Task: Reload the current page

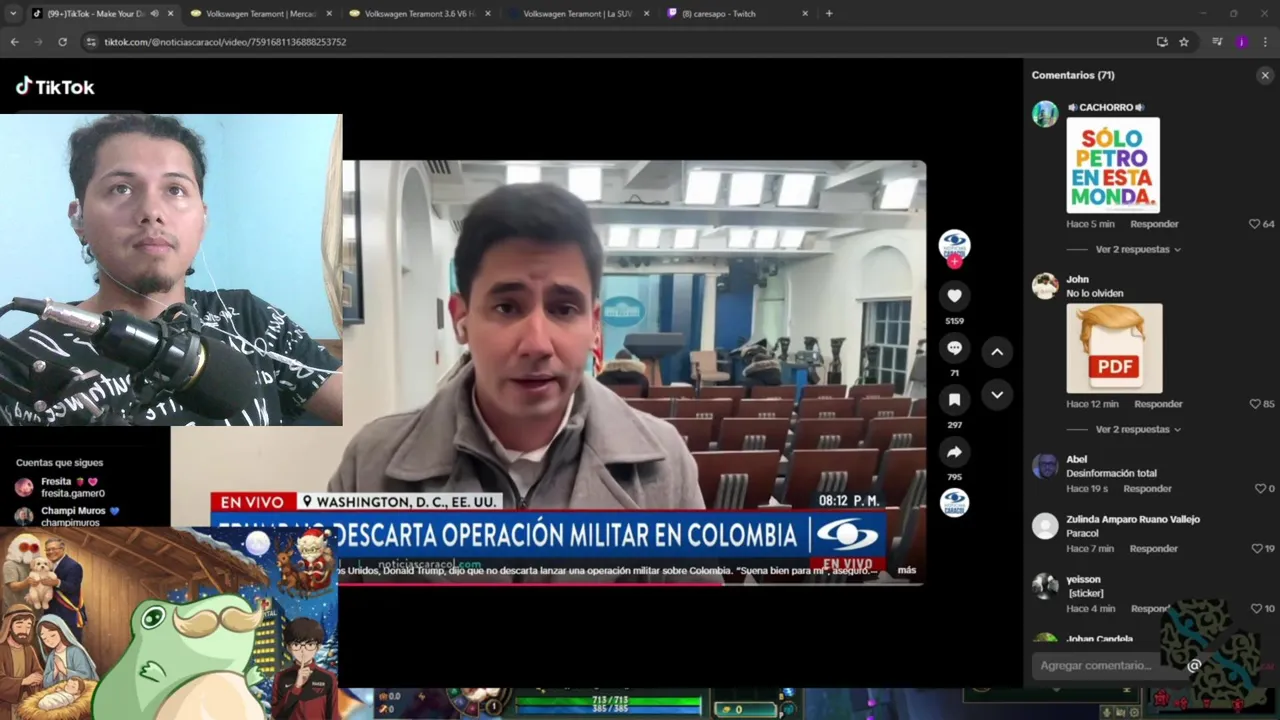Action: click(x=62, y=42)
